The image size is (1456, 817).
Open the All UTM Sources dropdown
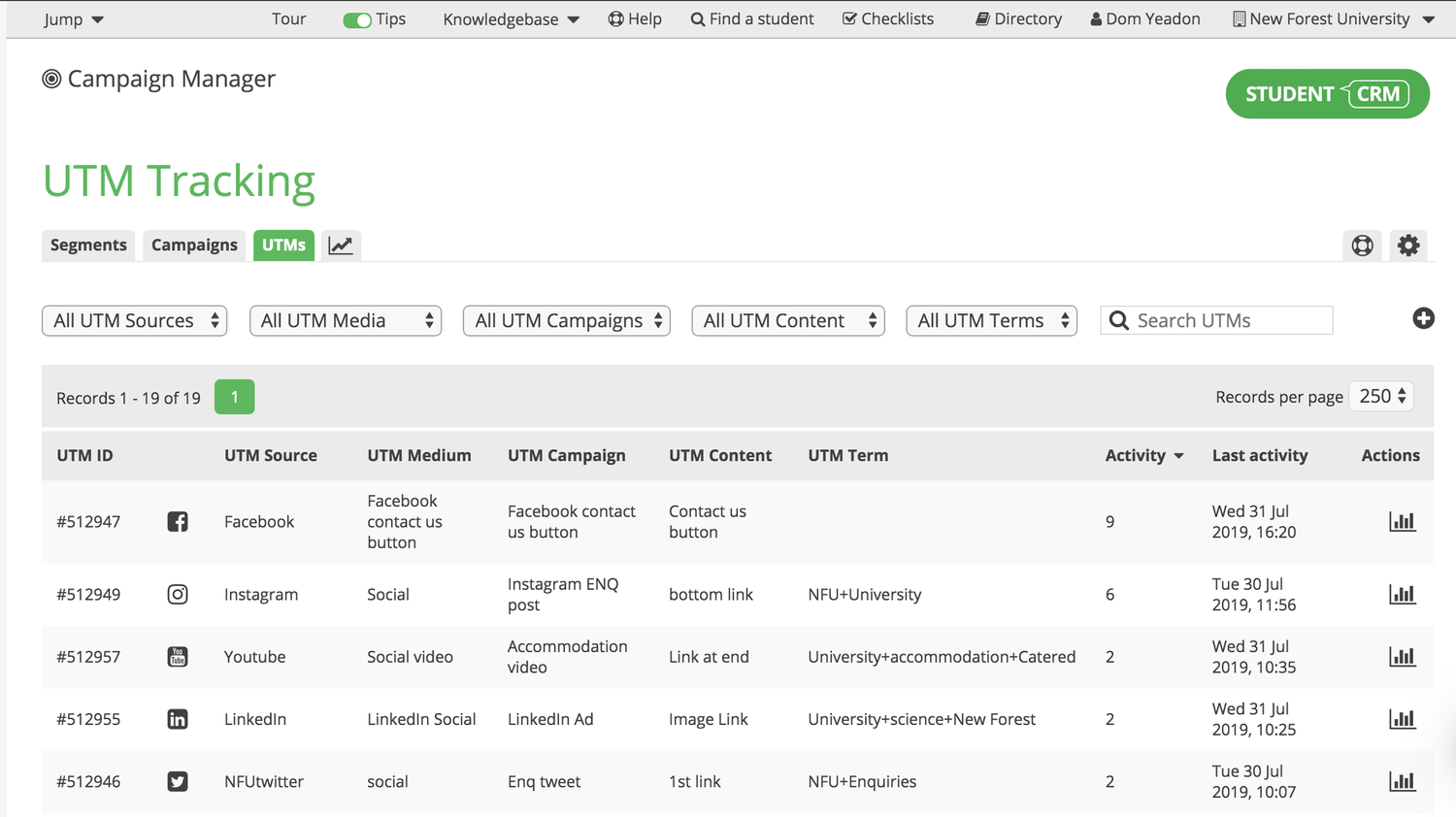pos(134,320)
